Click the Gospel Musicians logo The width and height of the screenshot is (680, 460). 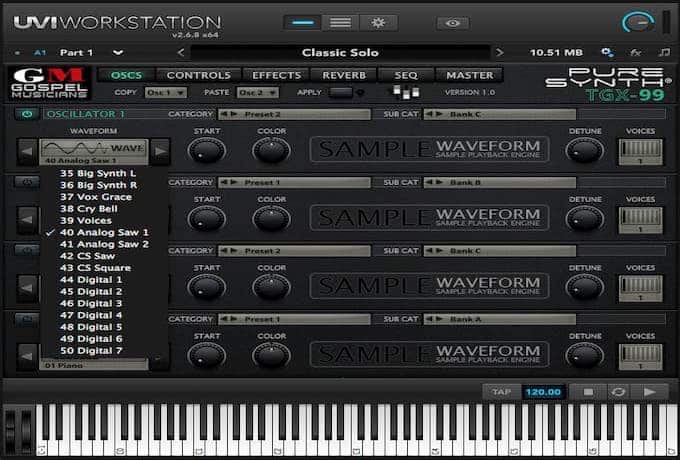tap(49, 83)
